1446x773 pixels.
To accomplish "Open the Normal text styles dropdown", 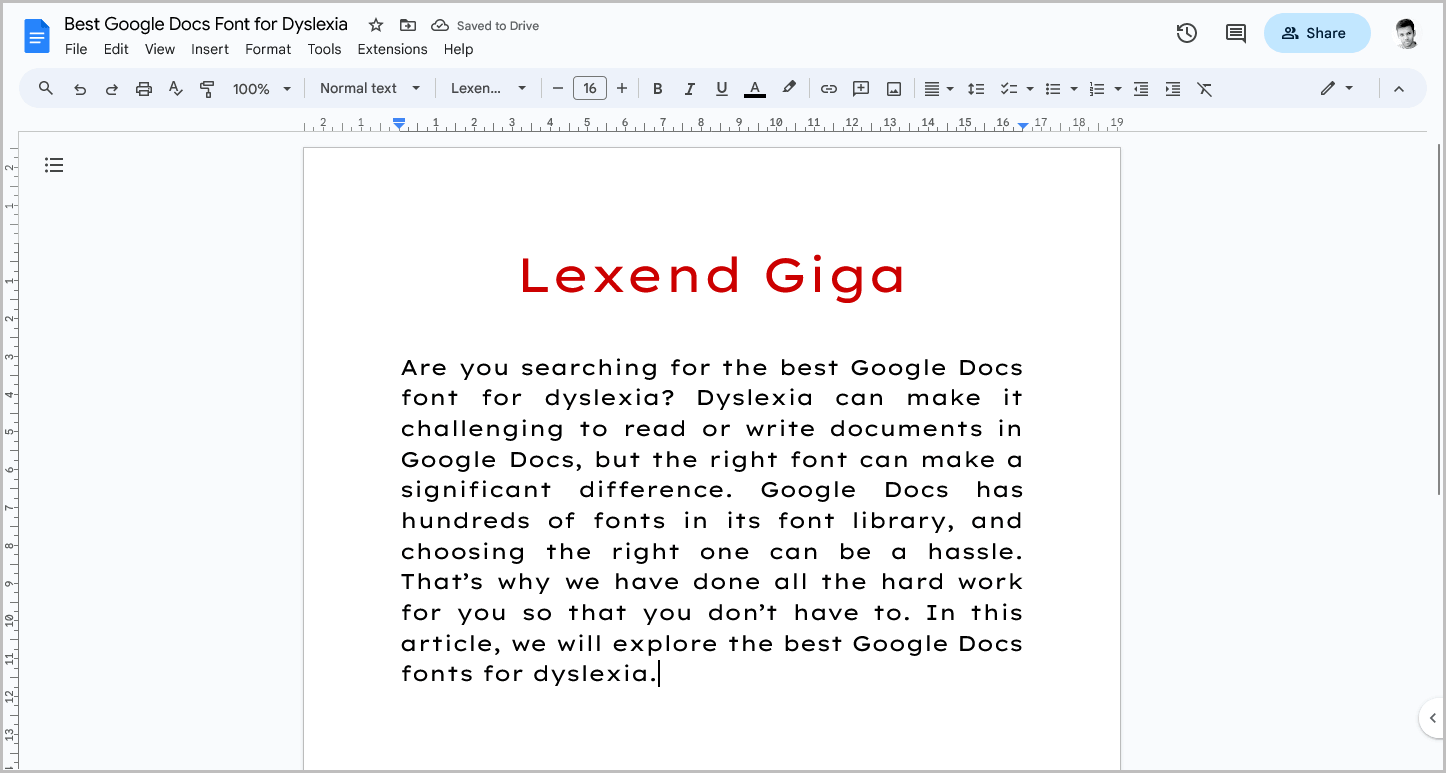I will coord(370,88).
